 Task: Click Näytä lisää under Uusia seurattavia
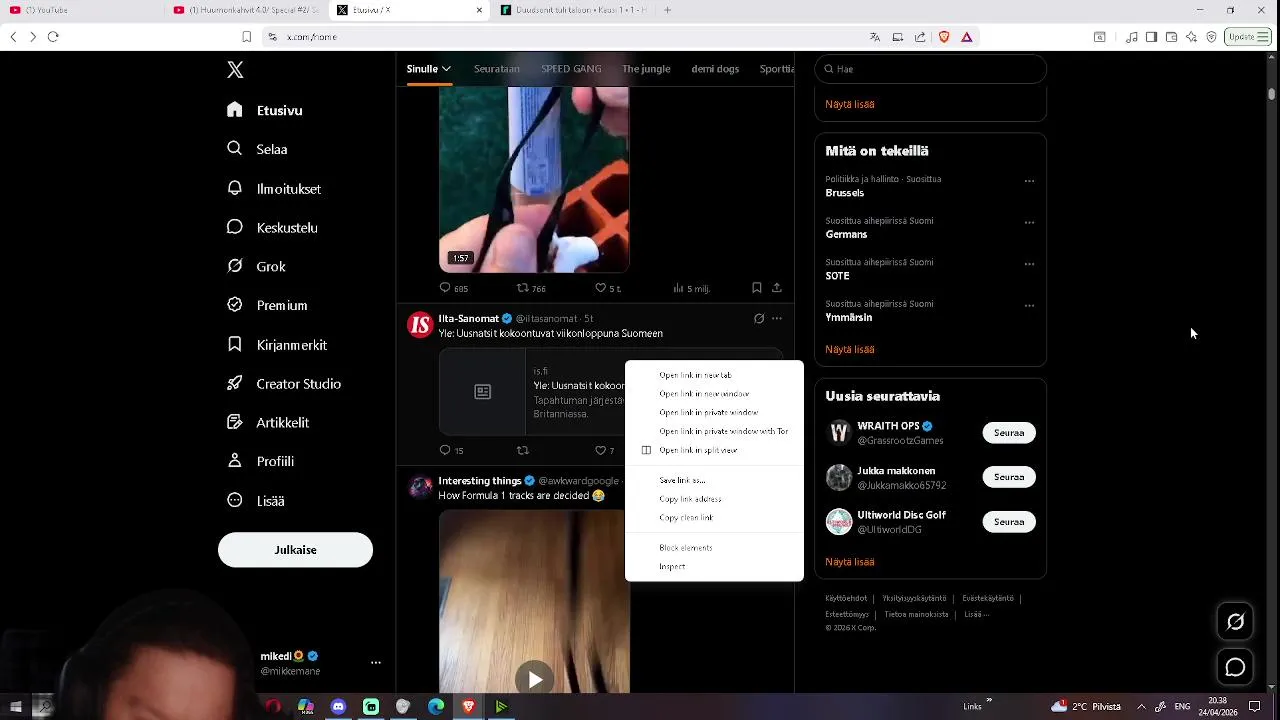tap(850, 562)
